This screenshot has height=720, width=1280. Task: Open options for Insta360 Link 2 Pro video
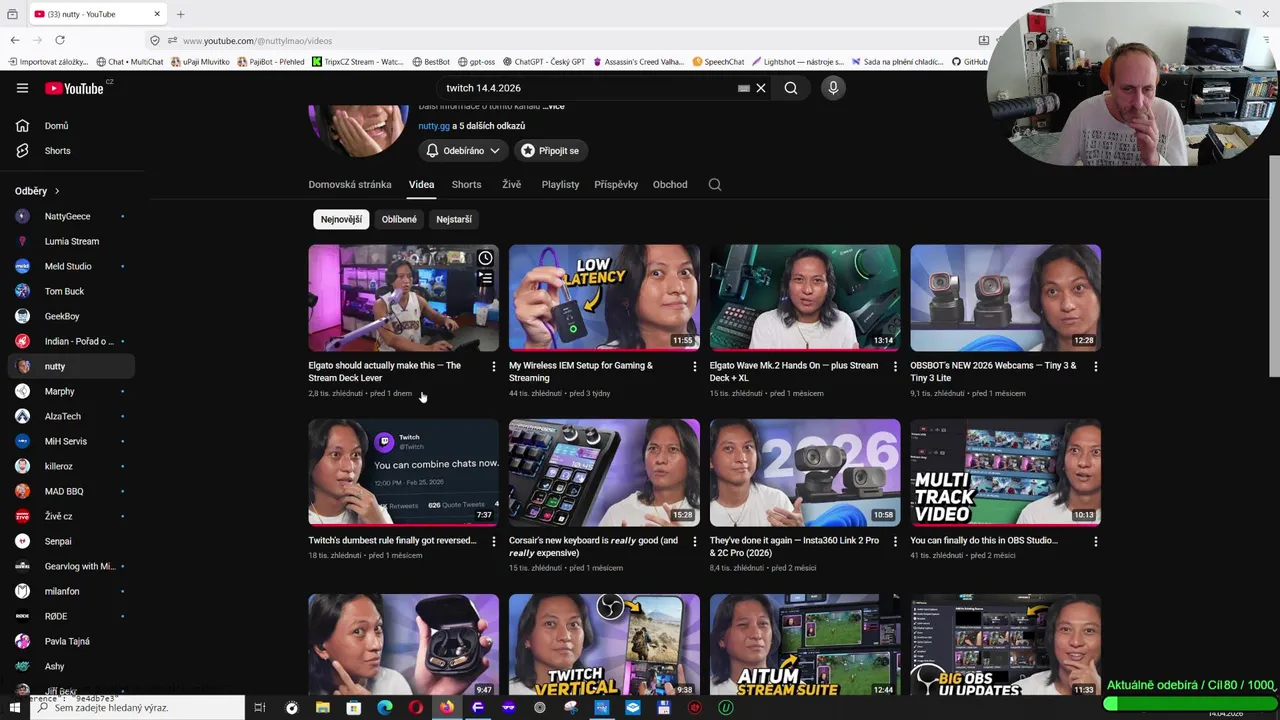tap(895, 541)
